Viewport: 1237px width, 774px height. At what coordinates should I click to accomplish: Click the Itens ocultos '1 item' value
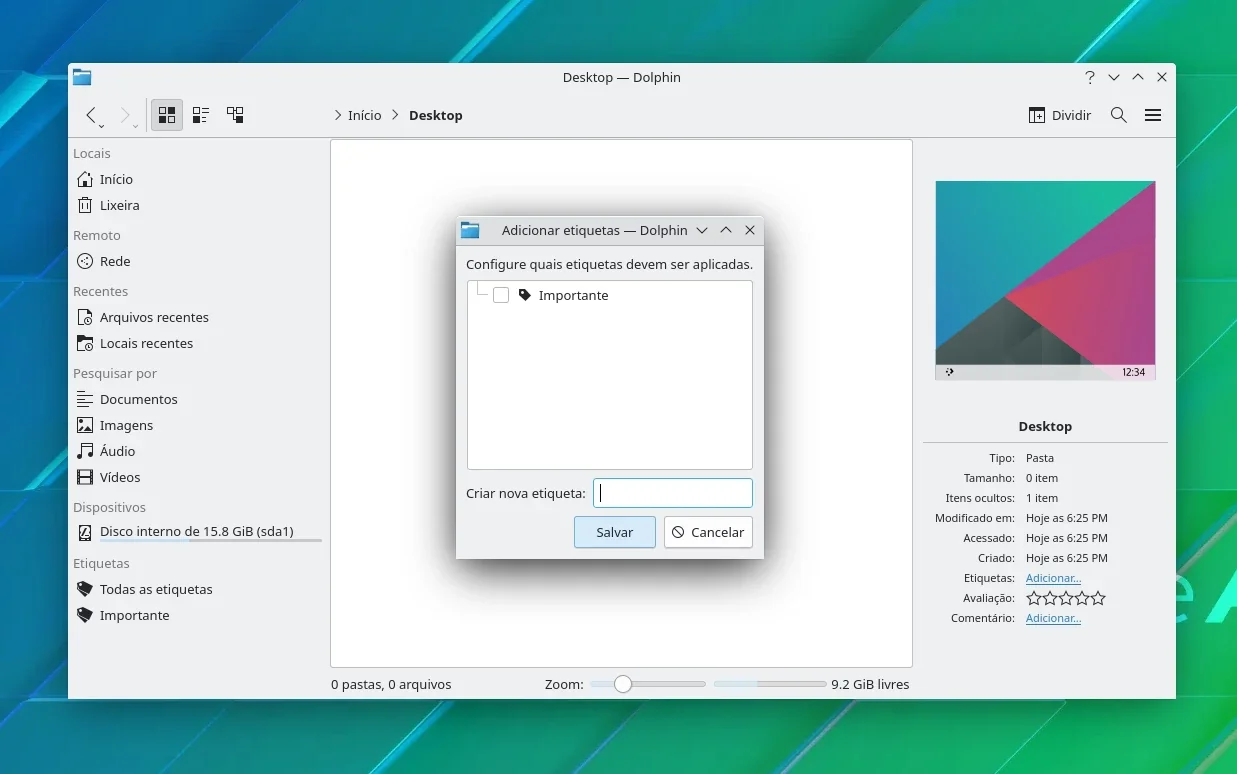1042,498
